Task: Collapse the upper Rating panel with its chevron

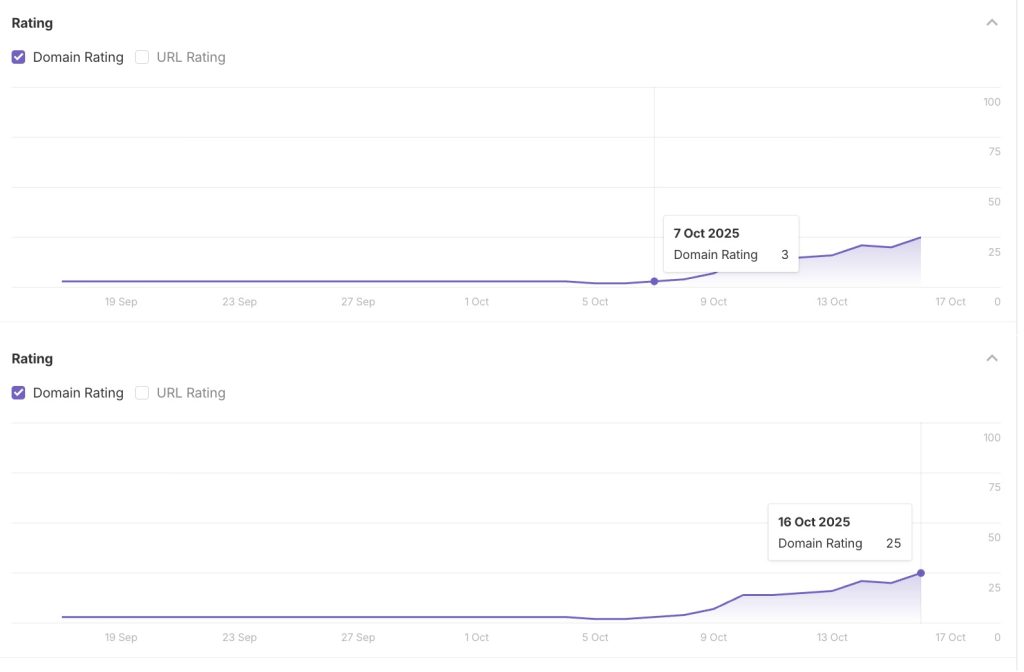Action: click(x=992, y=22)
